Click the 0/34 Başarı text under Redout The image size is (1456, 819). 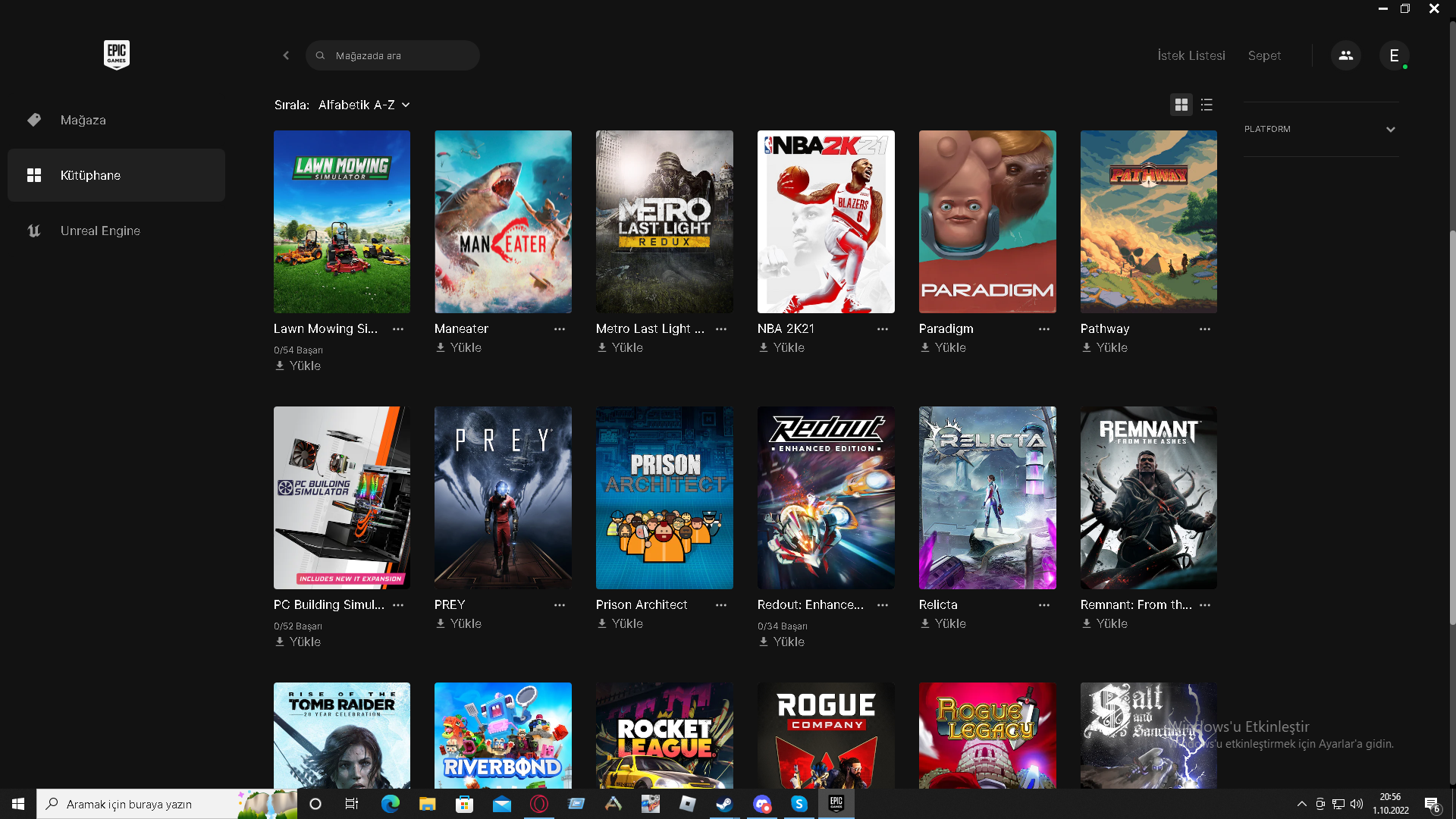(x=782, y=626)
